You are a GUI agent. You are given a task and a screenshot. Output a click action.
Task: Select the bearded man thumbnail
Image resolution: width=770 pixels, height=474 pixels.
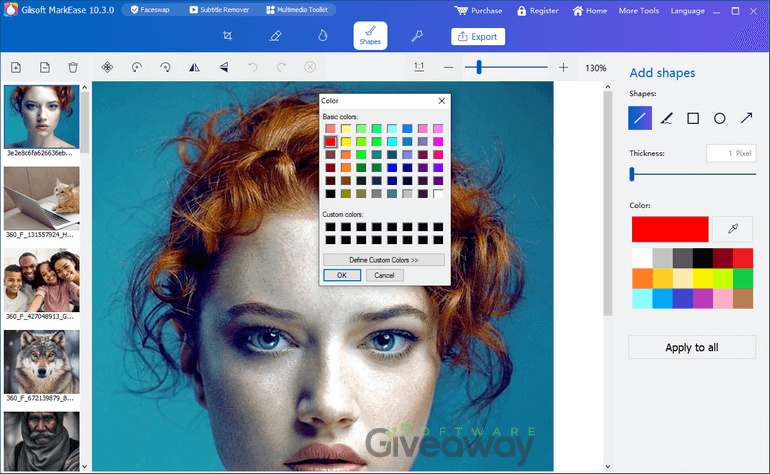coord(42,441)
